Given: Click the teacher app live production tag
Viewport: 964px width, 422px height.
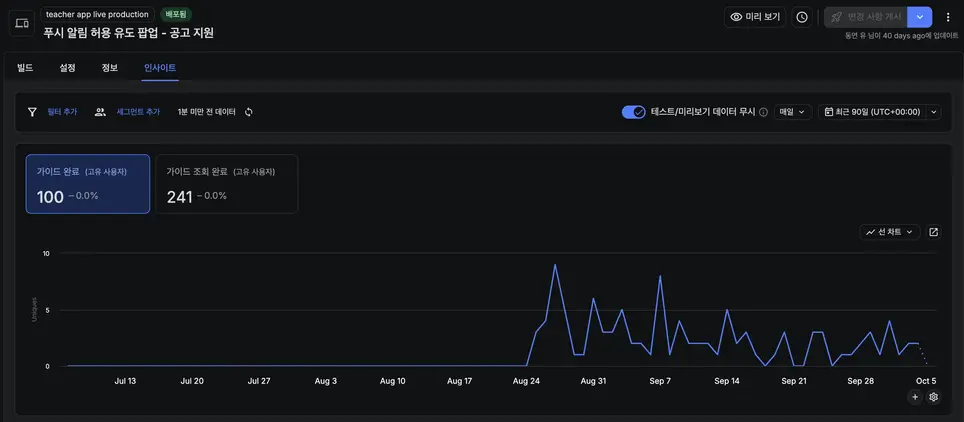Looking at the screenshot, I should point(97,14).
